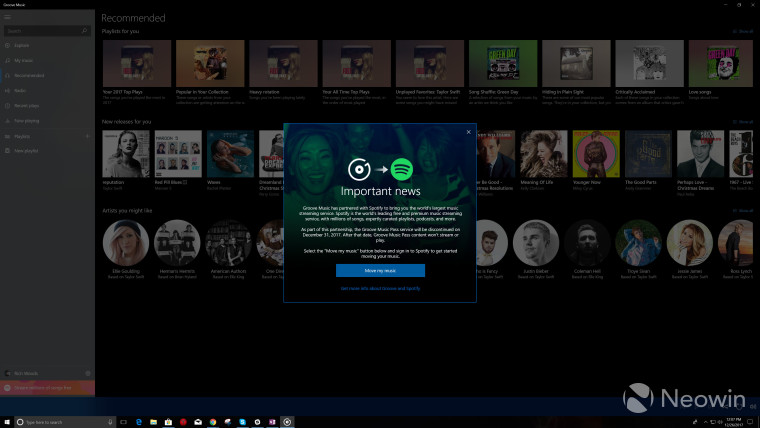760x428 pixels.
Task: Open Love songs playlist
Action: 721,63
